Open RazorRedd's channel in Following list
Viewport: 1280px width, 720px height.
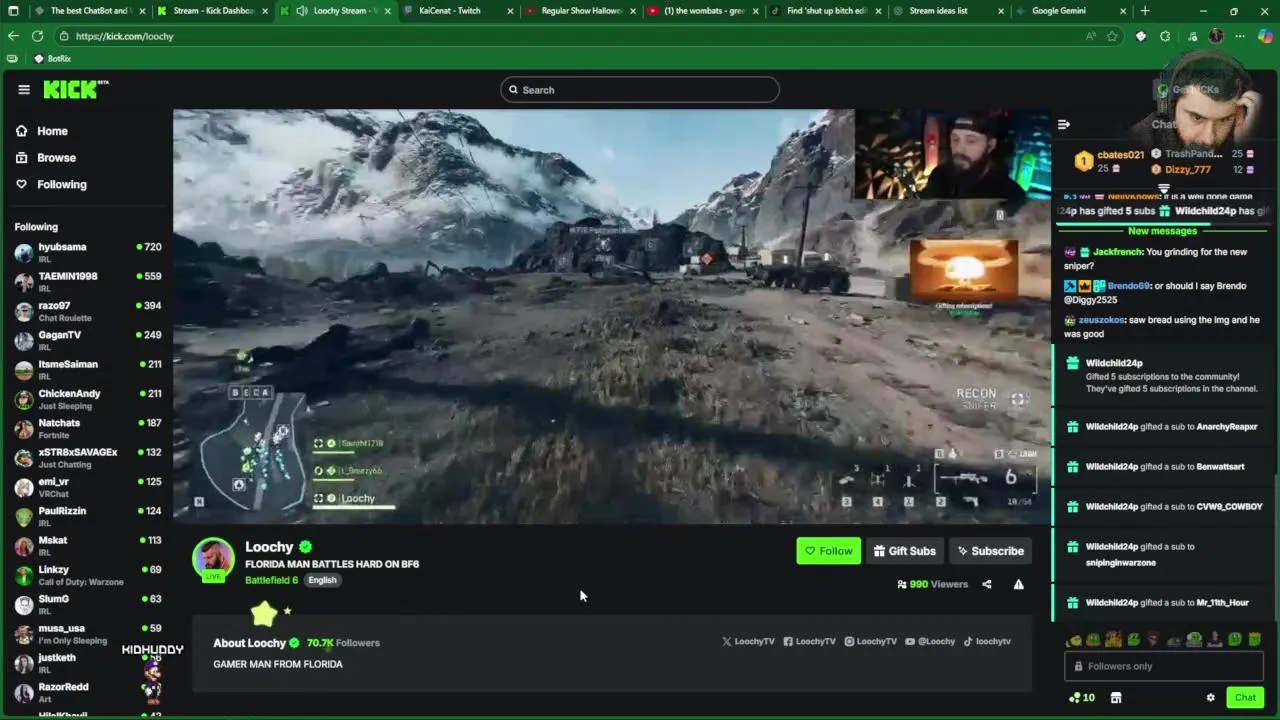[x=88, y=692]
